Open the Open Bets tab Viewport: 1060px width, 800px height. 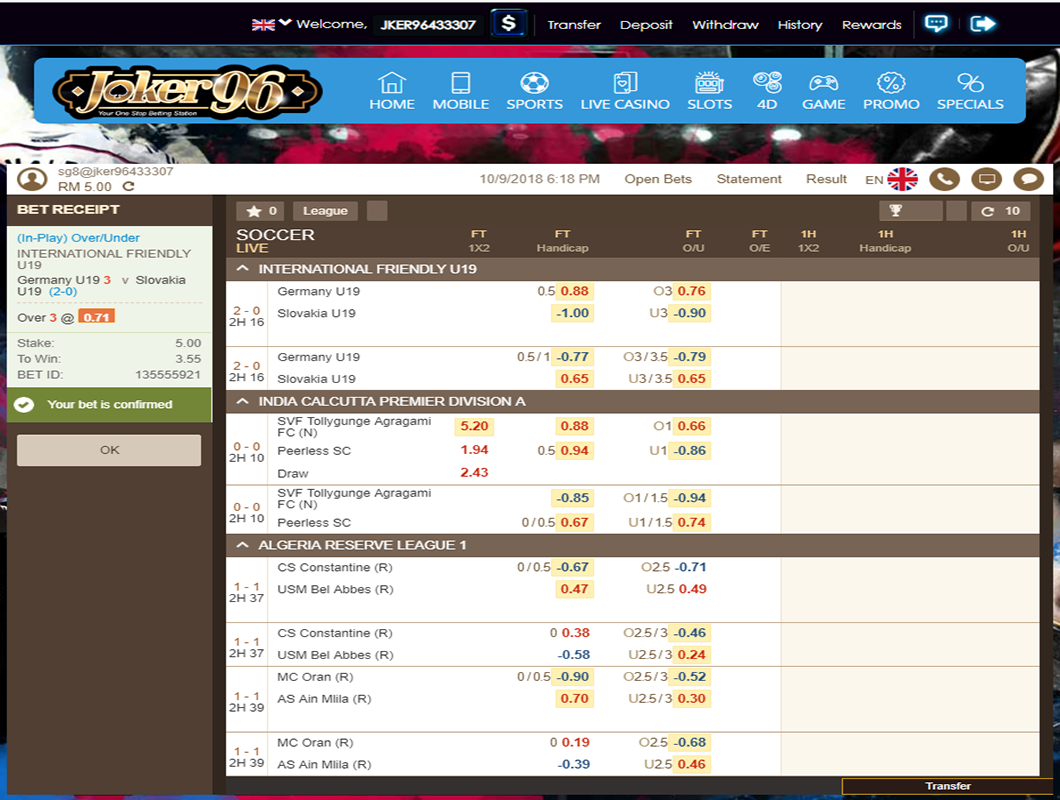[x=658, y=179]
